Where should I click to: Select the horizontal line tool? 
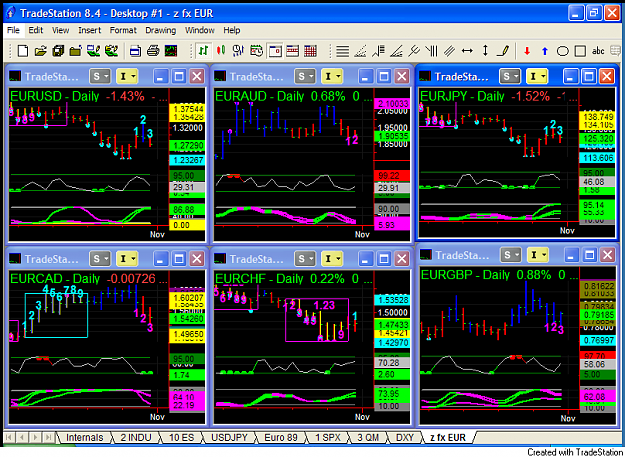tap(467, 51)
